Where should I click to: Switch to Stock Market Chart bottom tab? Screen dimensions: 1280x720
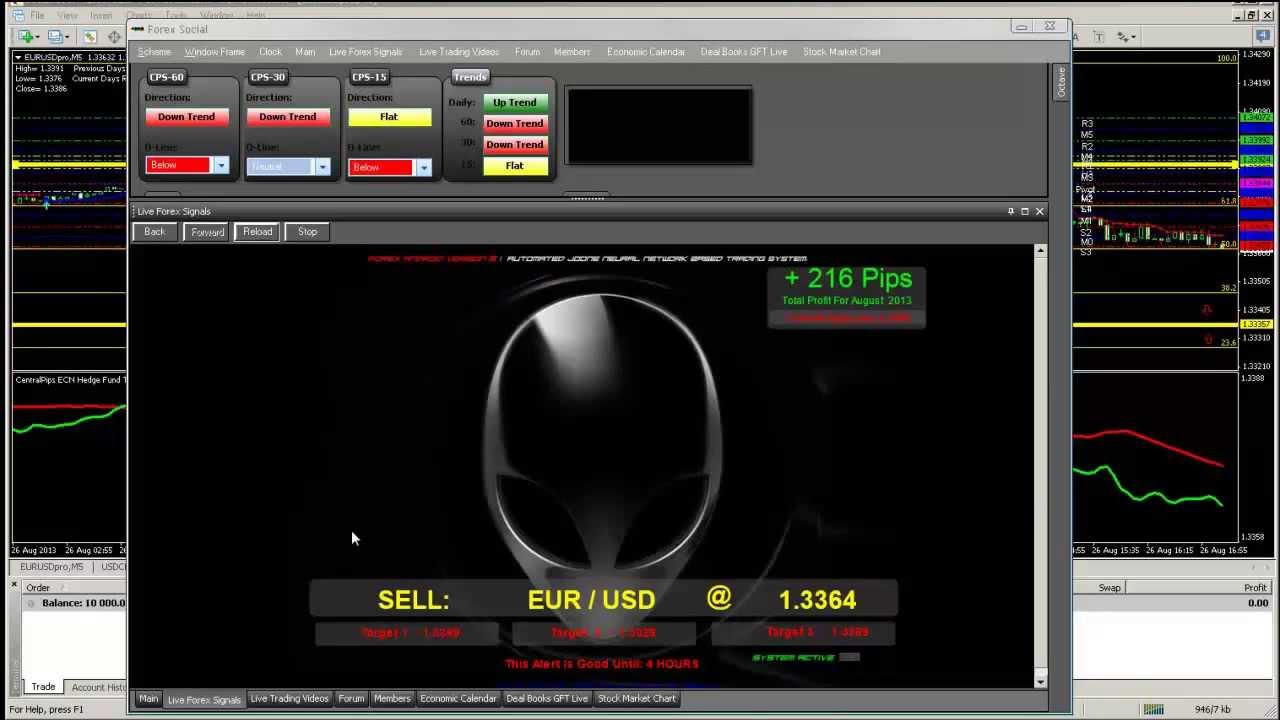(x=637, y=699)
